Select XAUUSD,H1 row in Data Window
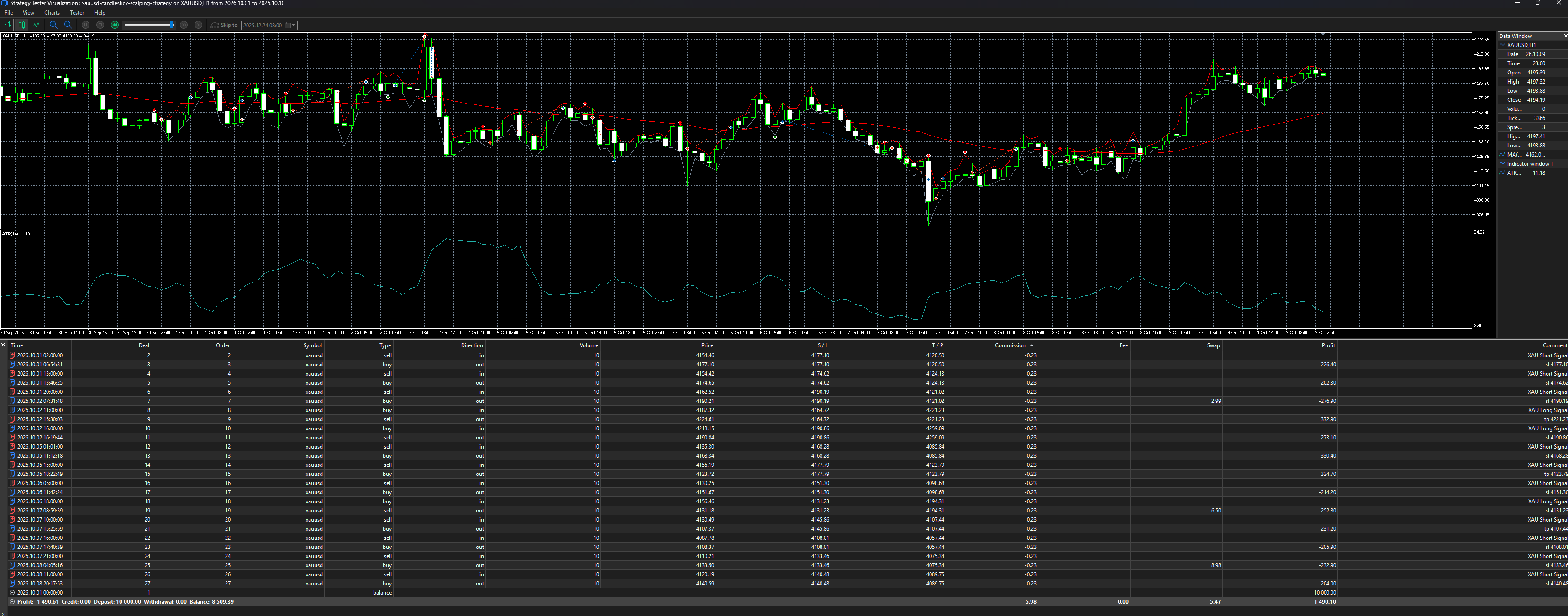The image size is (1568, 616). [1533, 45]
